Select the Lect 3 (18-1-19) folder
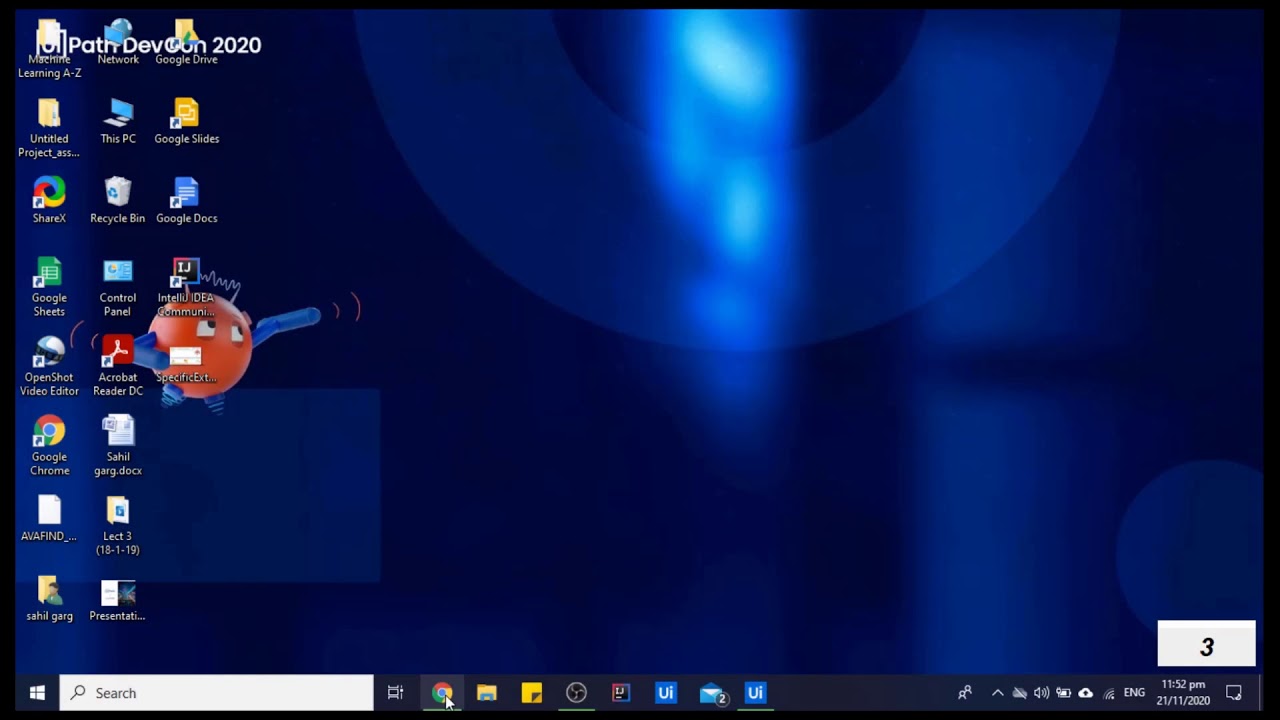 118,526
